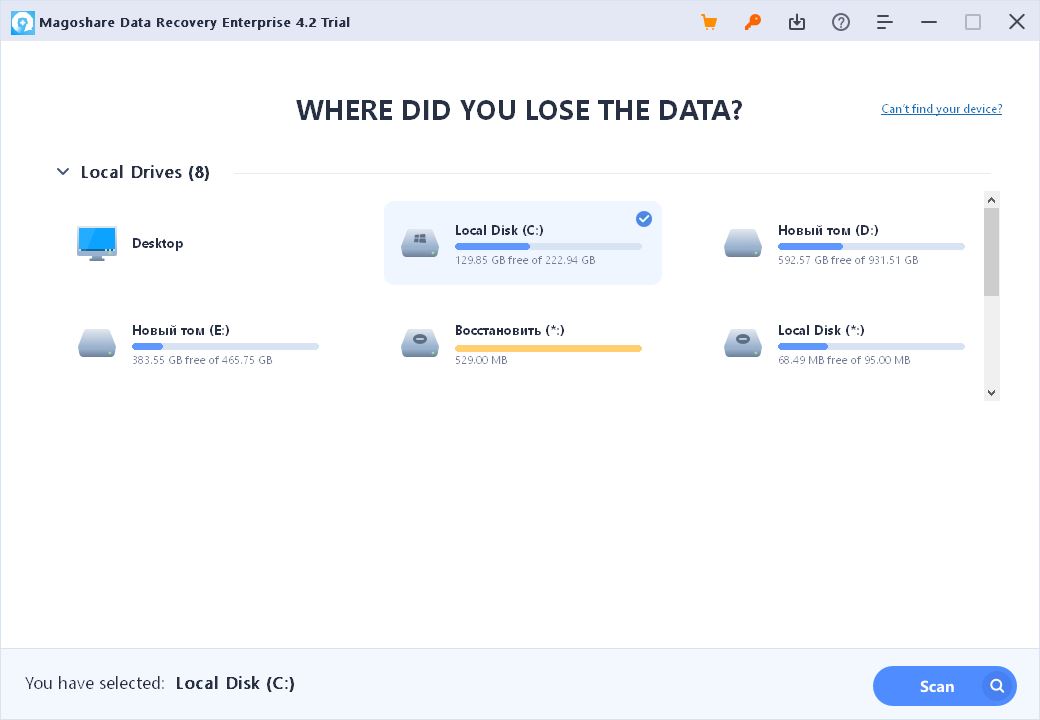The height and width of the screenshot is (720, 1040).
Task: Click the yellow capacity bar of Восстановить drive
Action: (x=548, y=348)
